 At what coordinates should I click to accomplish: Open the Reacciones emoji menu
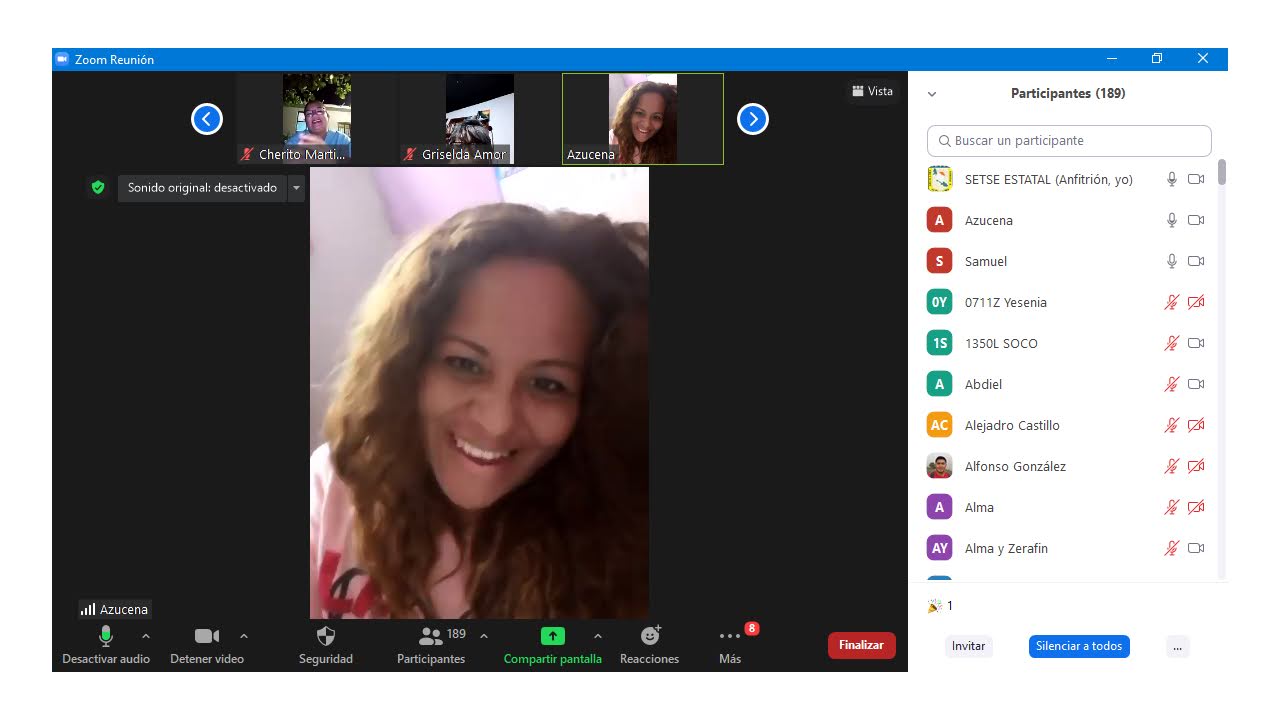650,645
